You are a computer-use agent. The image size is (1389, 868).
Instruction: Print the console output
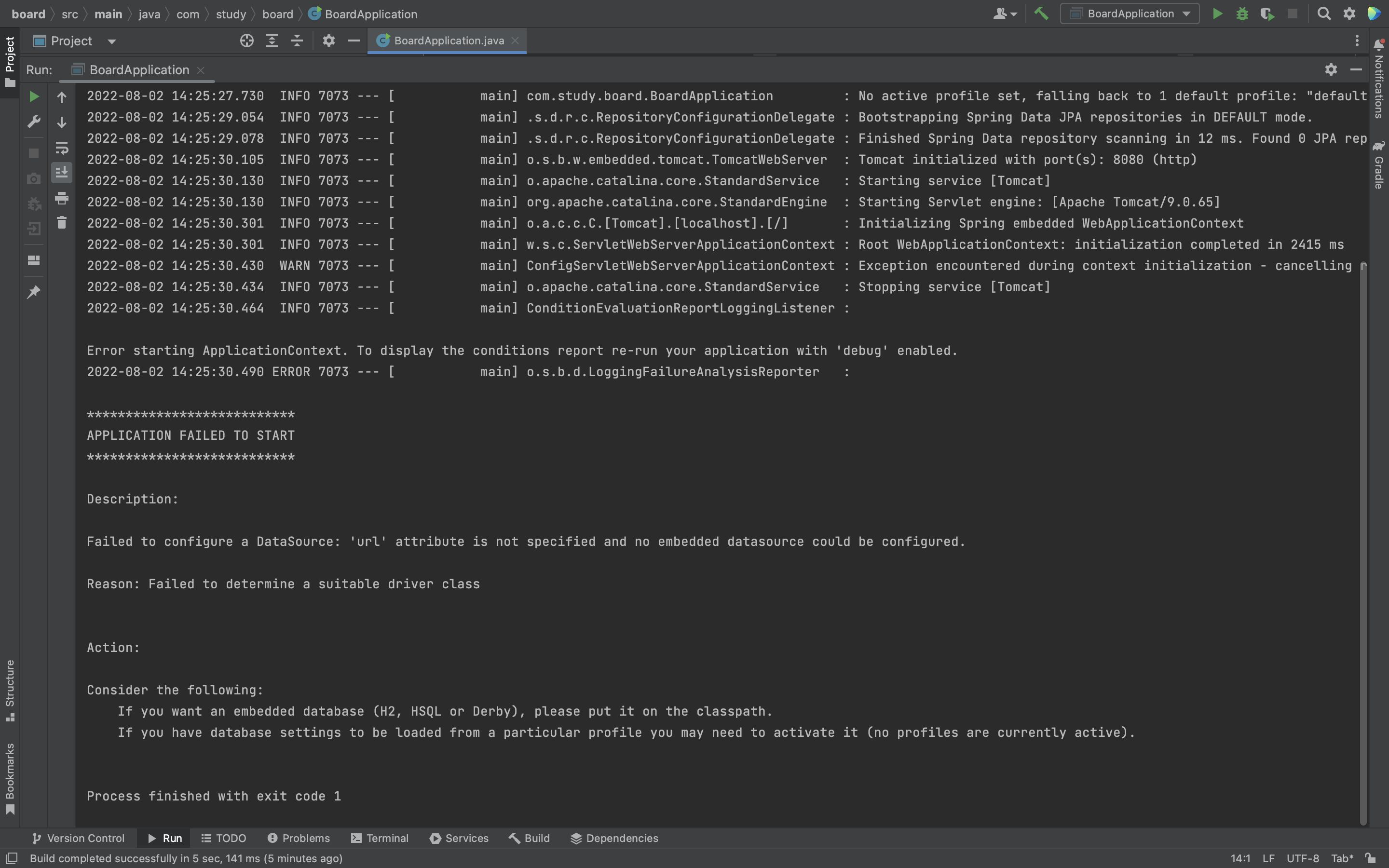coord(61,198)
